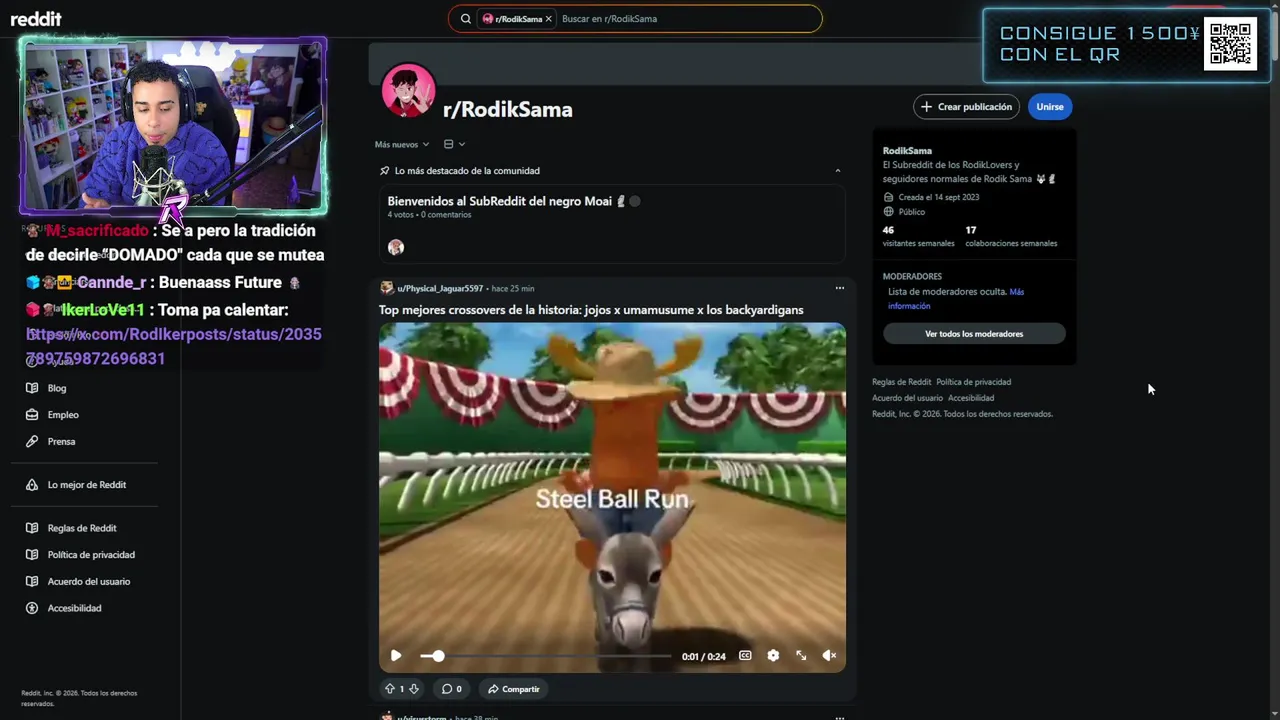Open the video settings gear
Screen dimensions: 1280x720
pyautogui.click(x=773, y=656)
